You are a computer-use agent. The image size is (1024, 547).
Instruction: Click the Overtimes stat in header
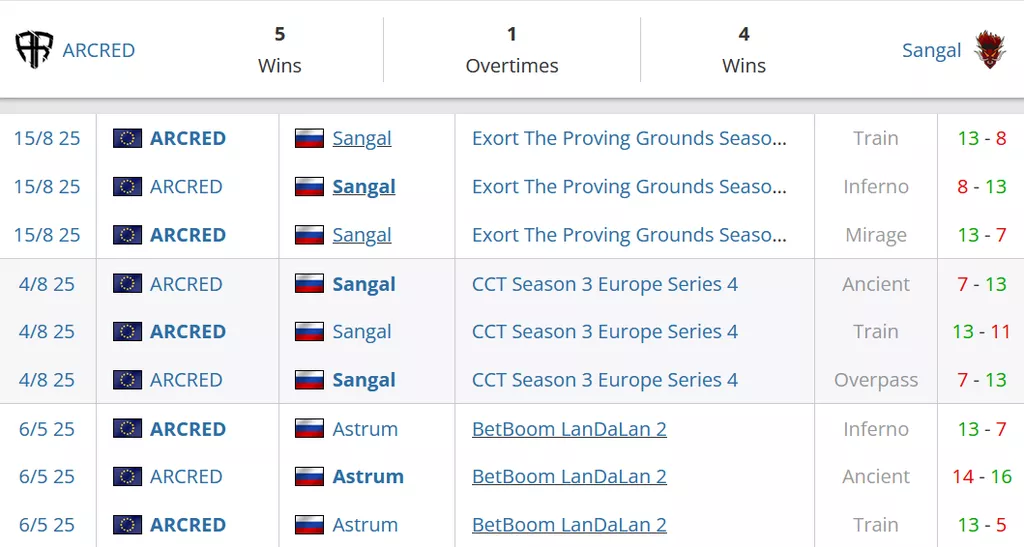512,50
